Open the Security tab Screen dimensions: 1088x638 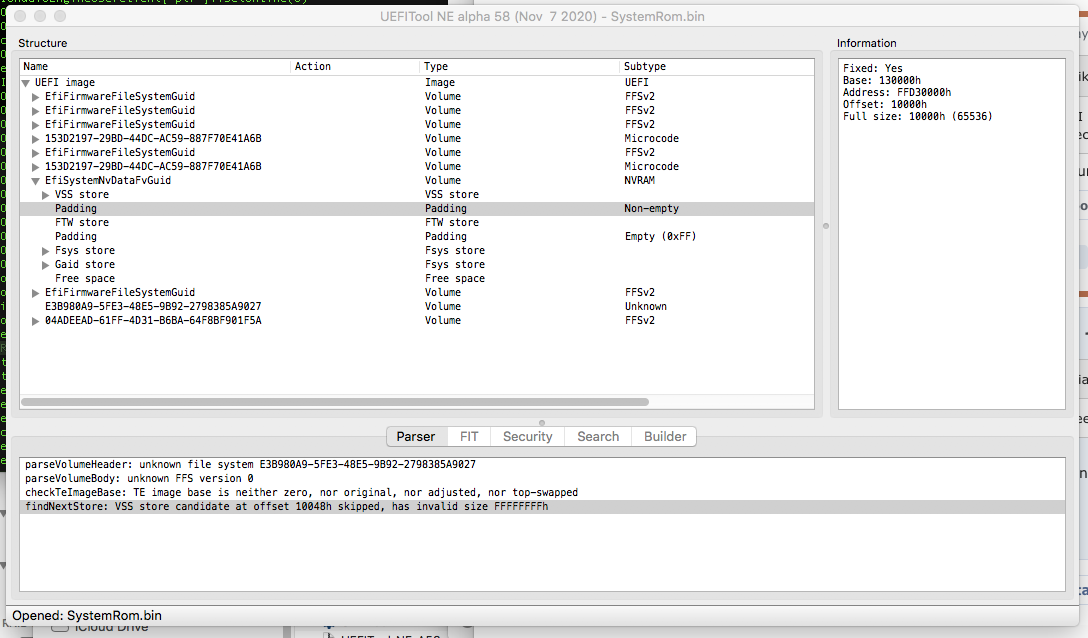(527, 437)
